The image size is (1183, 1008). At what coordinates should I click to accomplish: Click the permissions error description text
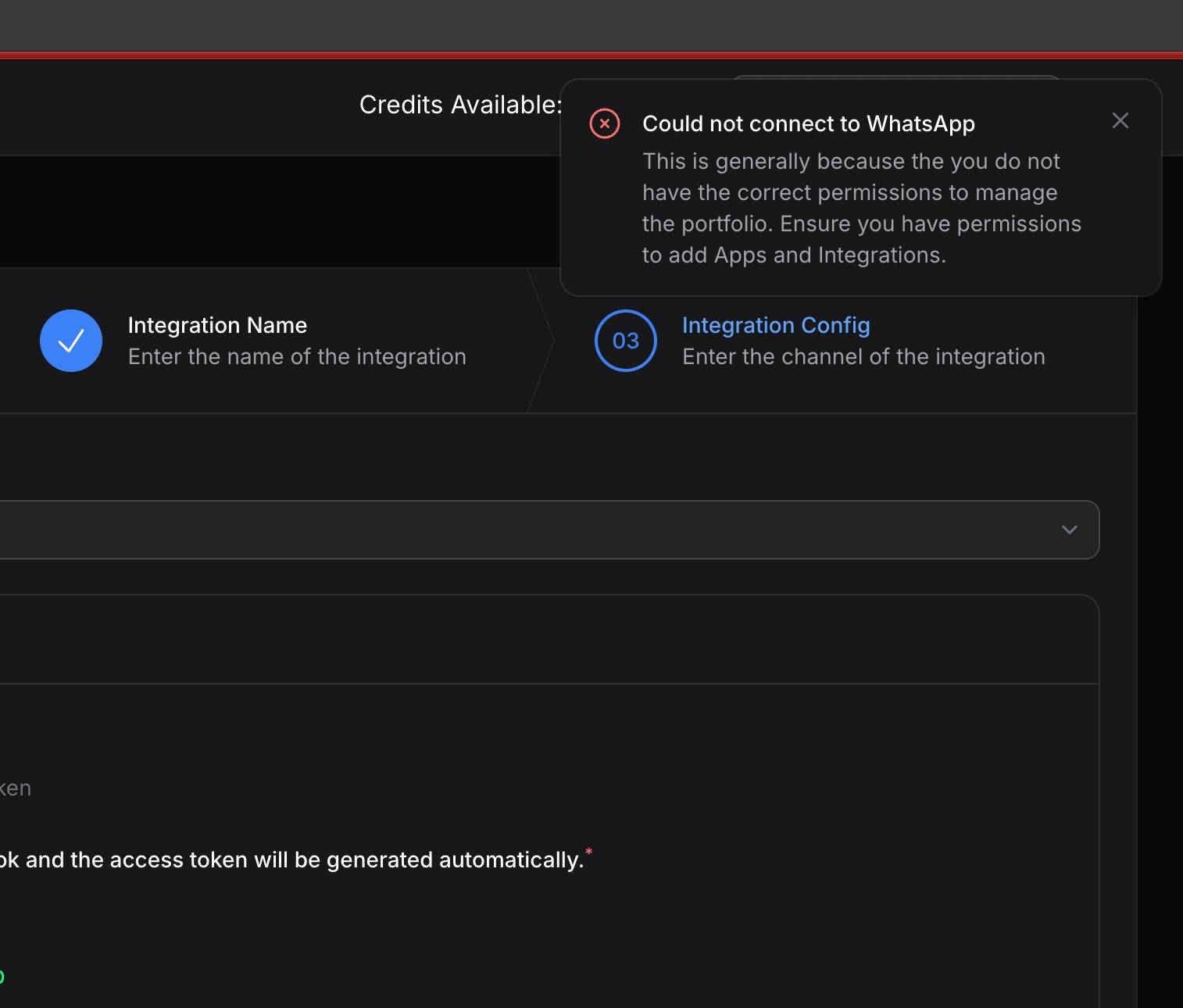pyautogui.click(x=862, y=208)
